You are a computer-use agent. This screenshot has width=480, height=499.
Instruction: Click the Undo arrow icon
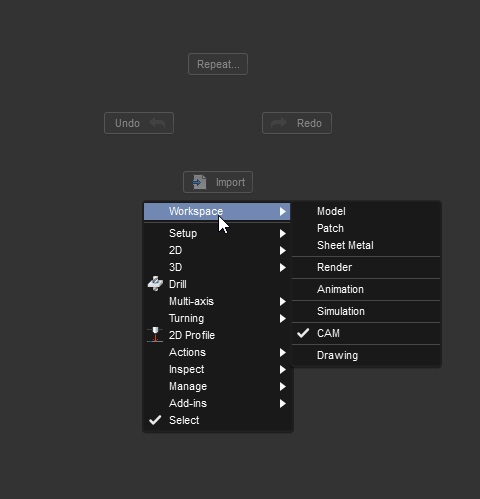coord(157,123)
